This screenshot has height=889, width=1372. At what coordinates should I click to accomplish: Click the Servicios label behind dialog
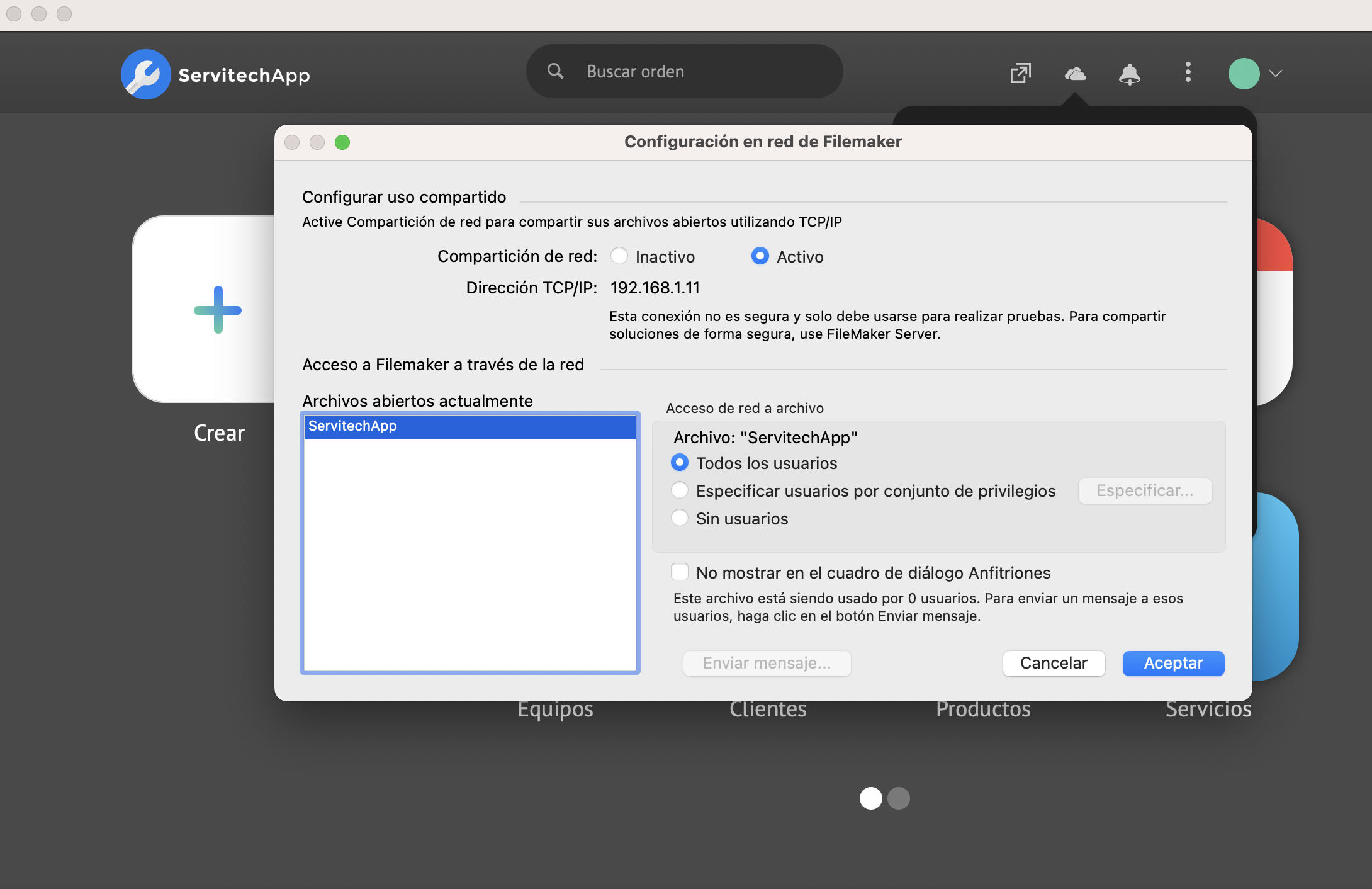1208,710
